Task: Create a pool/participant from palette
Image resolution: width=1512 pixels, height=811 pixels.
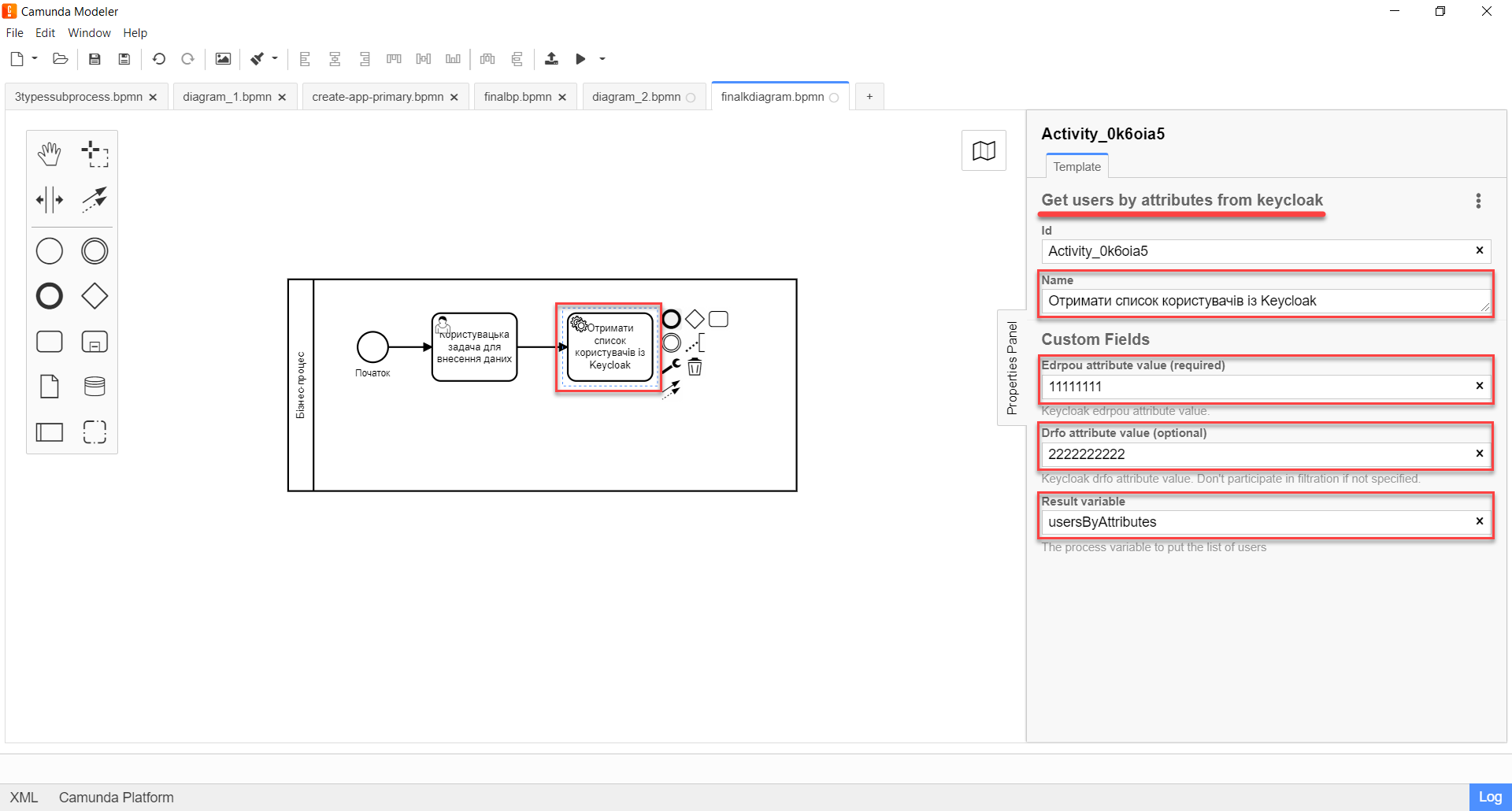Action: pos(50,431)
